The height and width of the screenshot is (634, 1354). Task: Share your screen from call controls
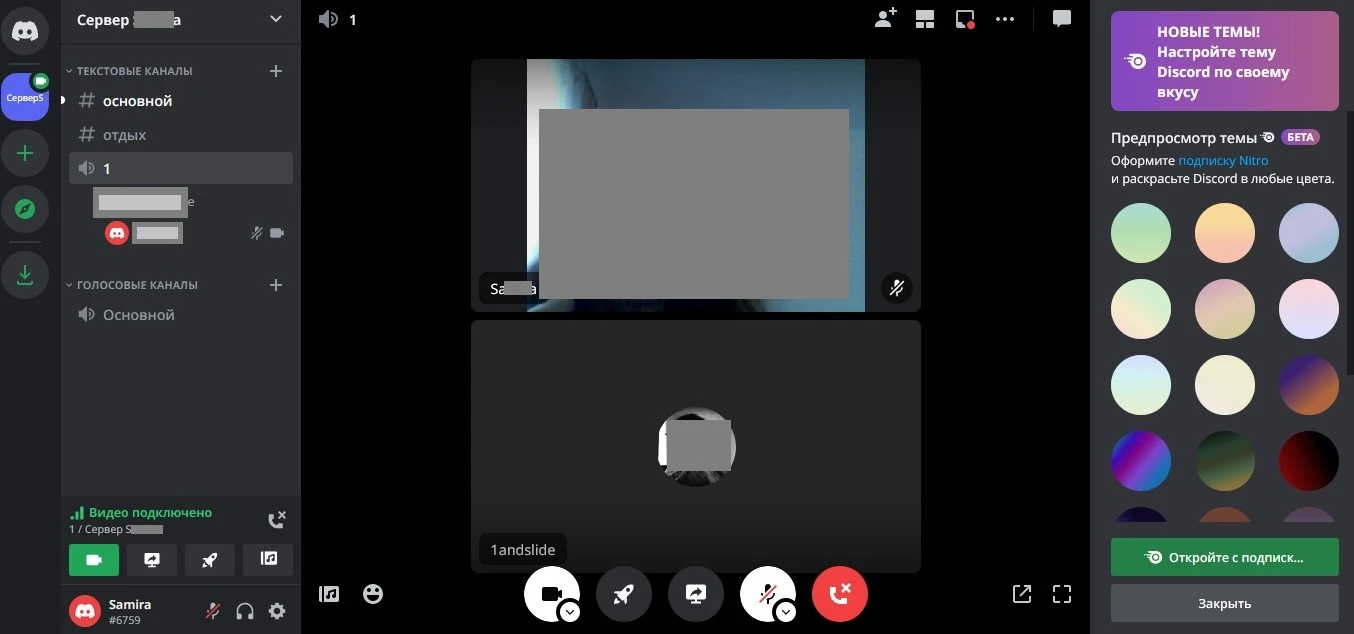(696, 594)
